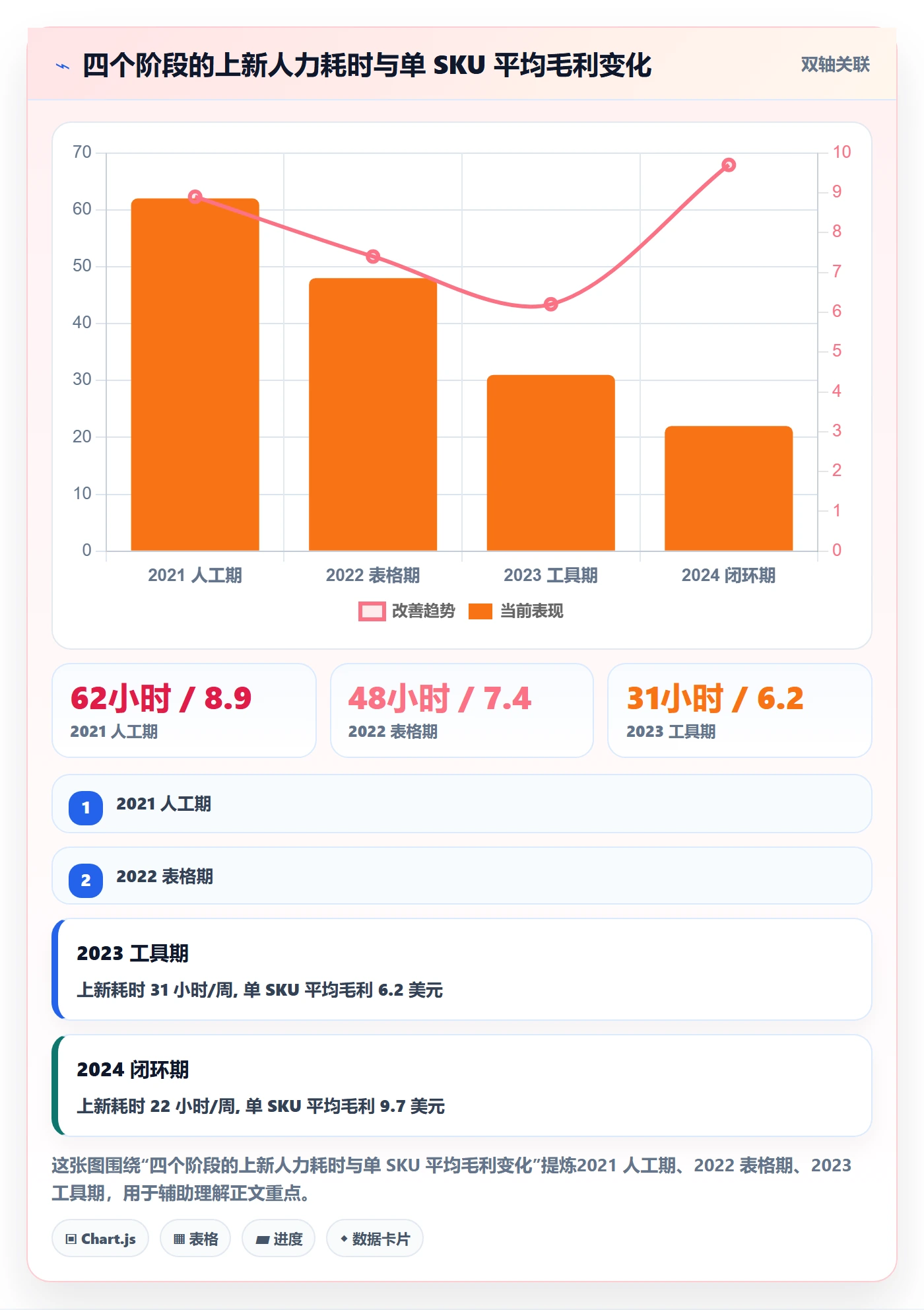
Task: Select the 表格 tag
Action: coord(195,1239)
